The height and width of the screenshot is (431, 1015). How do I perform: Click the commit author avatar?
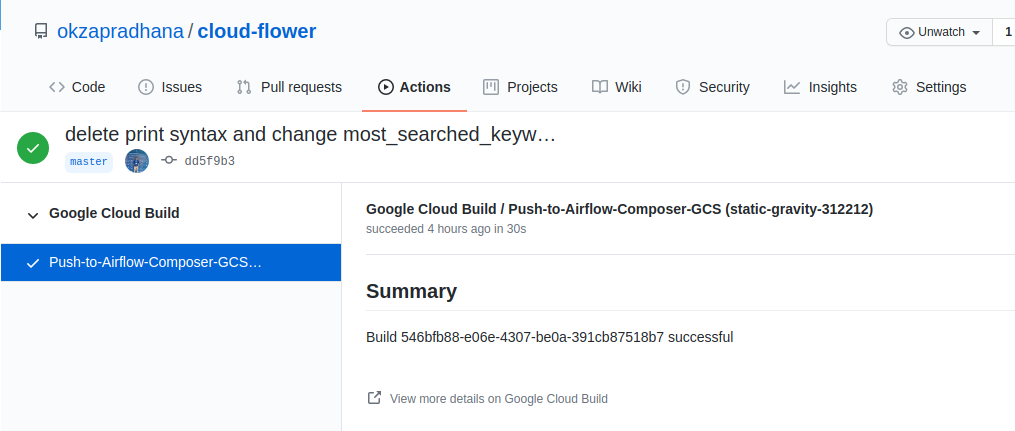(x=137, y=161)
